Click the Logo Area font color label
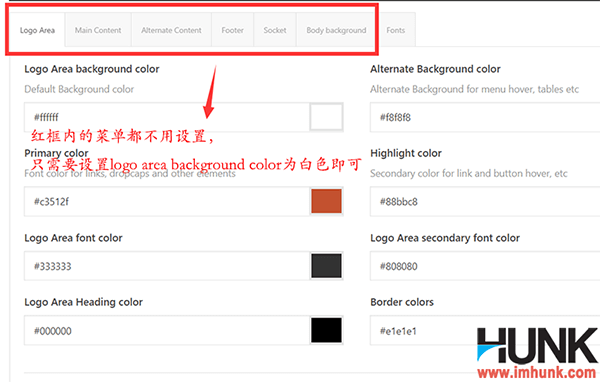 click(x=73, y=238)
